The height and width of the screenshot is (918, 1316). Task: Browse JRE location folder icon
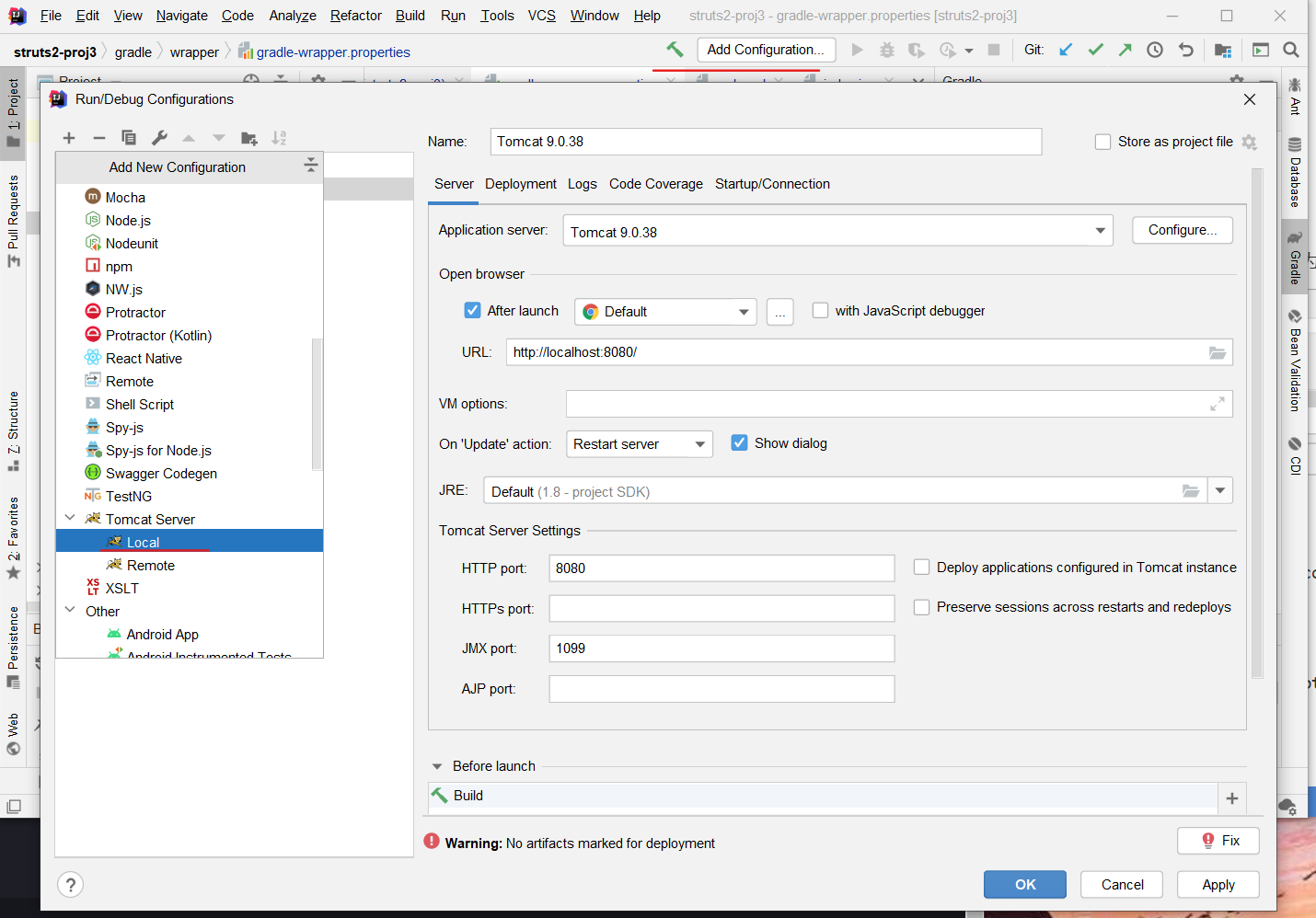[x=1191, y=491]
